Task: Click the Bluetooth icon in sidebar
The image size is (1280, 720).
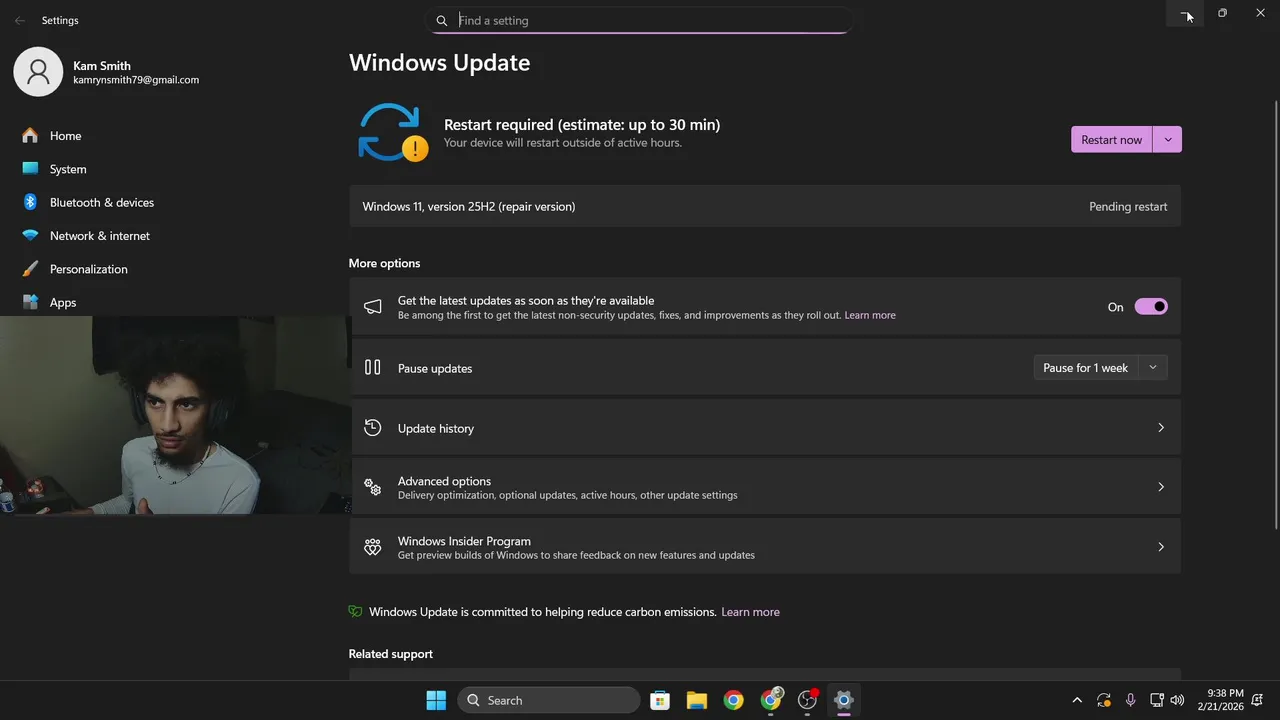Action: pyautogui.click(x=30, y=202)
